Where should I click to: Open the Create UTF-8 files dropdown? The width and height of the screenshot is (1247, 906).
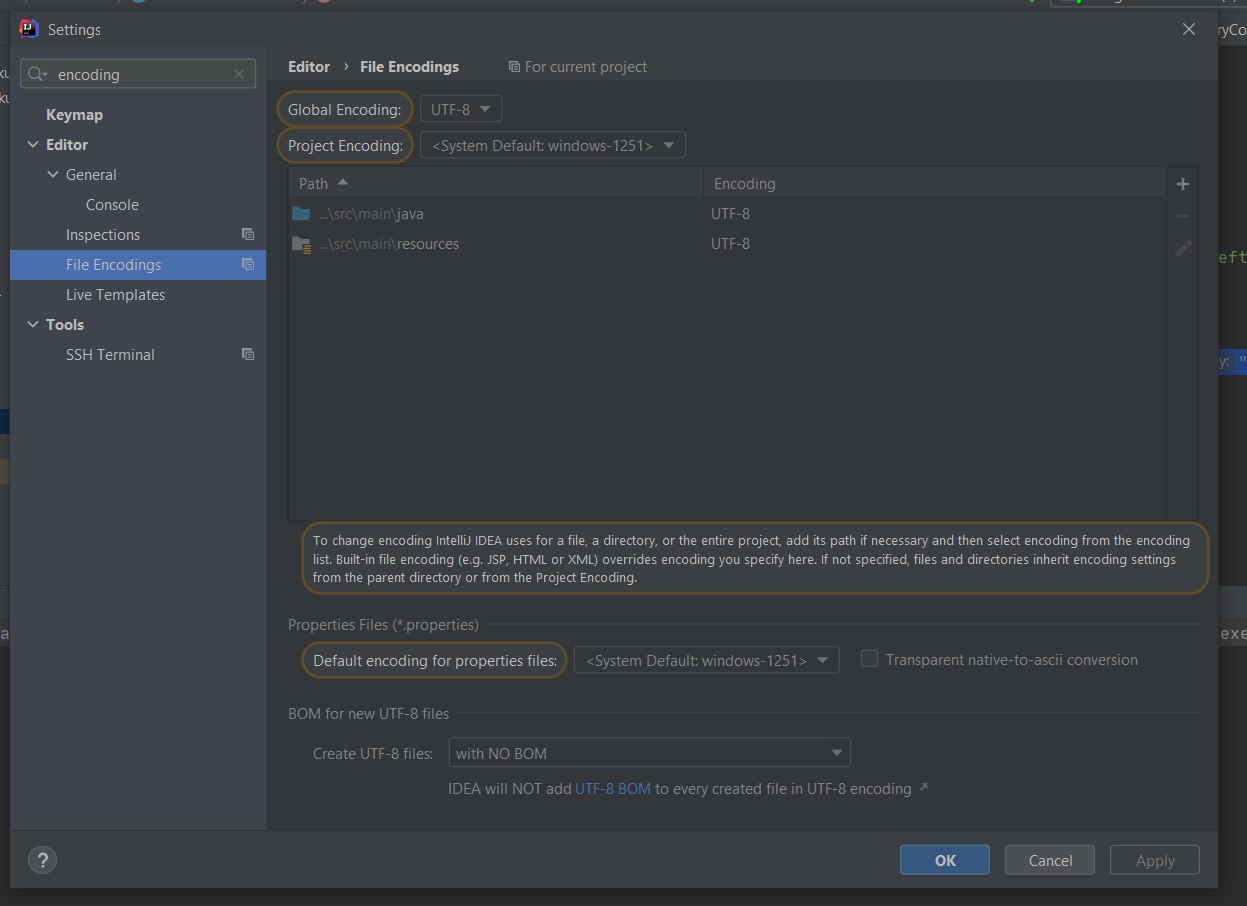tap(649, 753)
